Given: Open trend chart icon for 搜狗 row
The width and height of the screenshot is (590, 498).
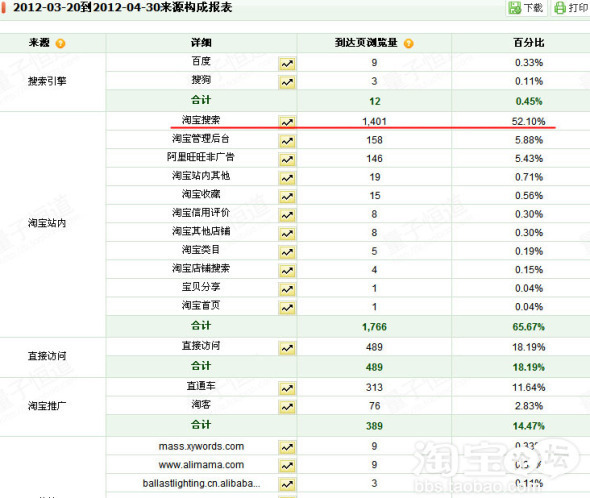Looking at the screenshot, I should [x=287, y=82].
